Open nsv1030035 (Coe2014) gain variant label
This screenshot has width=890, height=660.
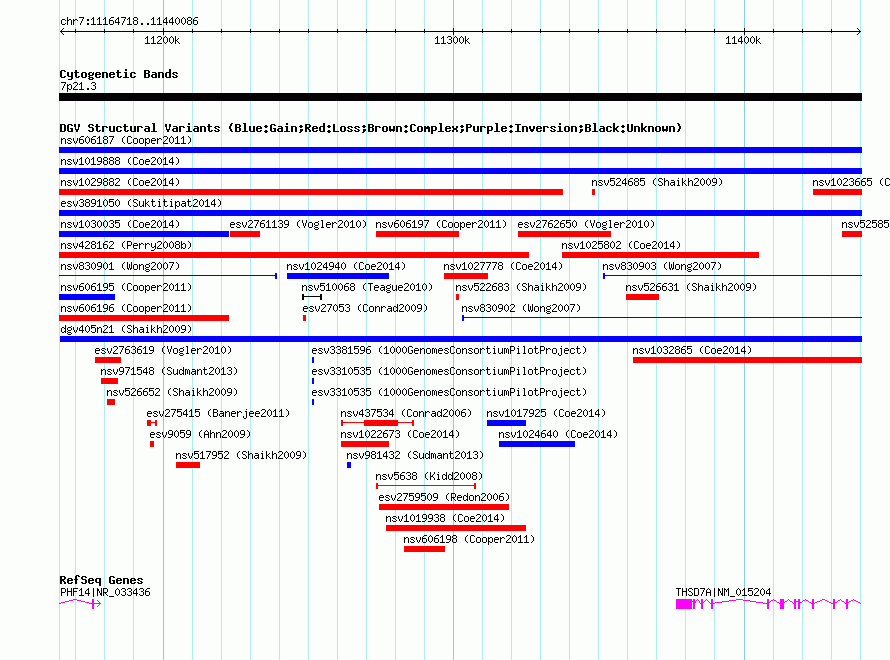click(120, 224)
